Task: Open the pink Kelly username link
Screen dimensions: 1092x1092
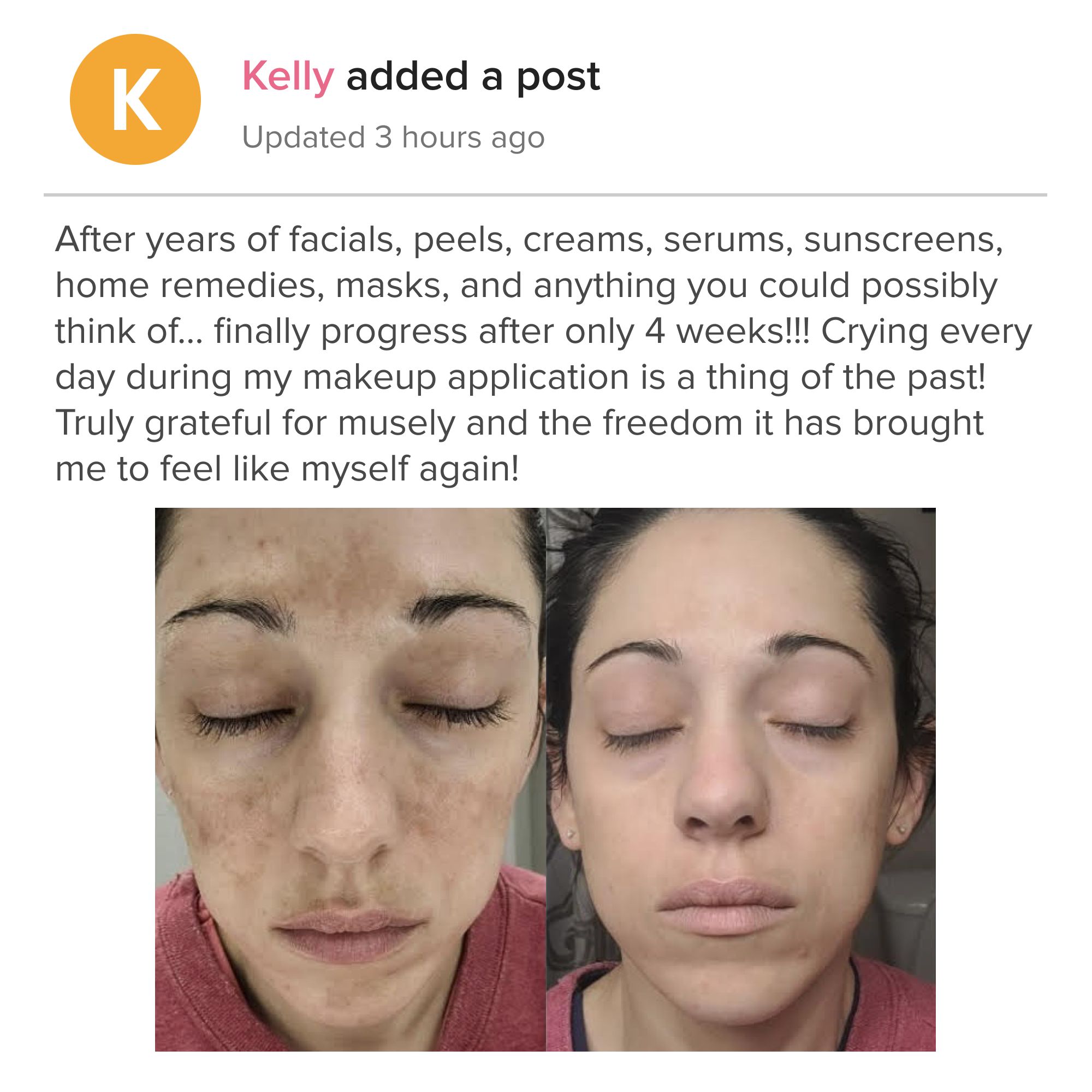Action: [x=288, y=78]
